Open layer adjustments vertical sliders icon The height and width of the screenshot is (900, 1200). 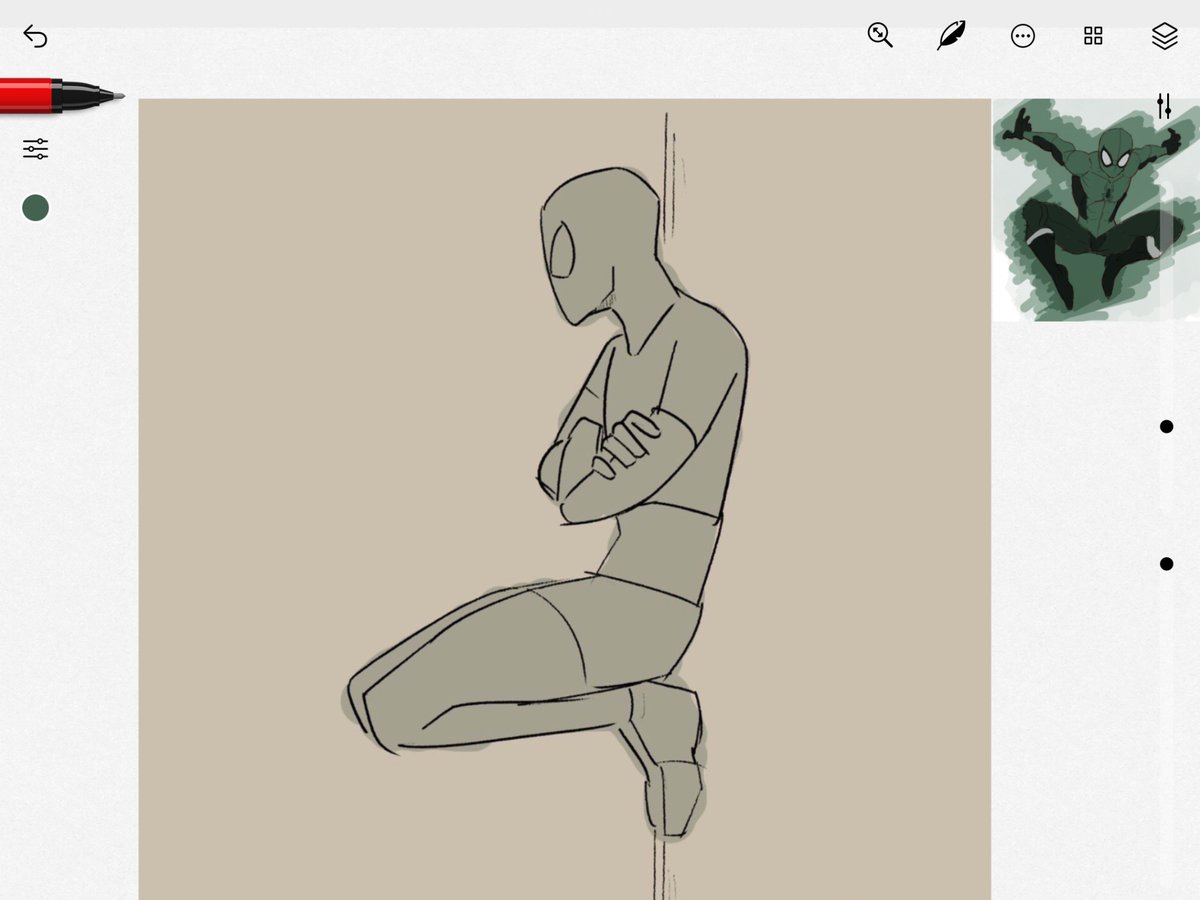pyautogui.click(x=1164, y=106)
